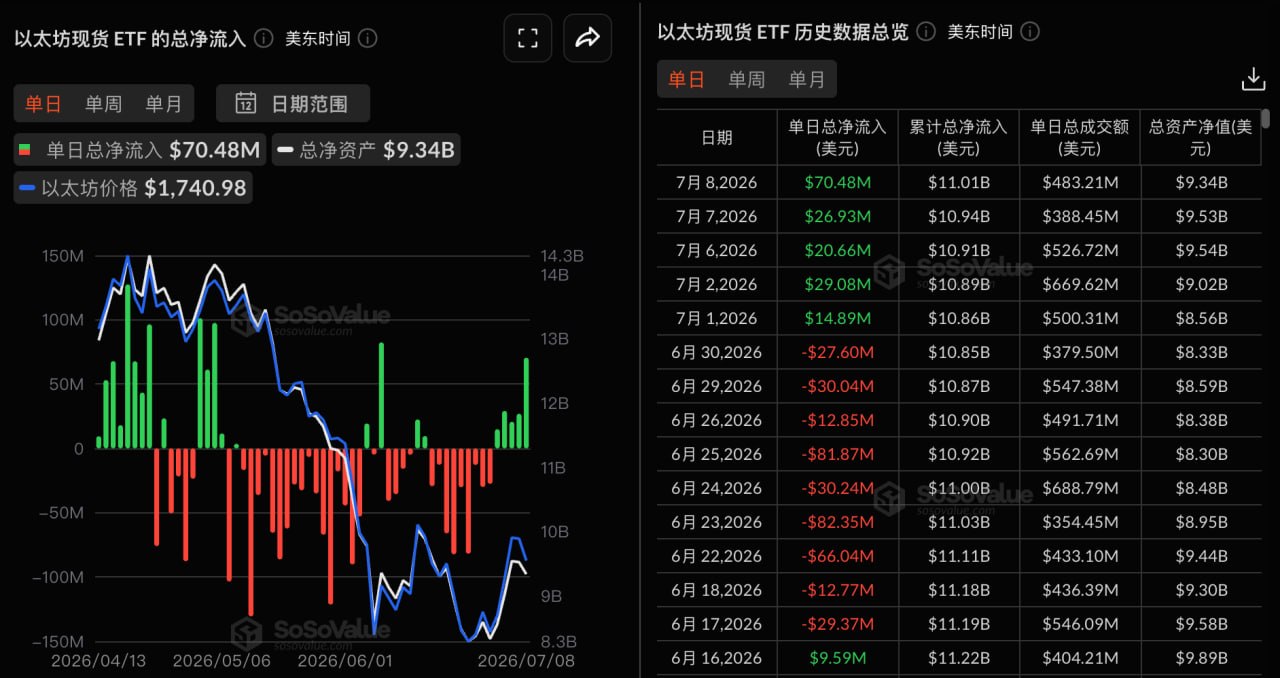The image size is (1280, 678).
Task: Switch history table to 单周
Action: tap(747, 79)
